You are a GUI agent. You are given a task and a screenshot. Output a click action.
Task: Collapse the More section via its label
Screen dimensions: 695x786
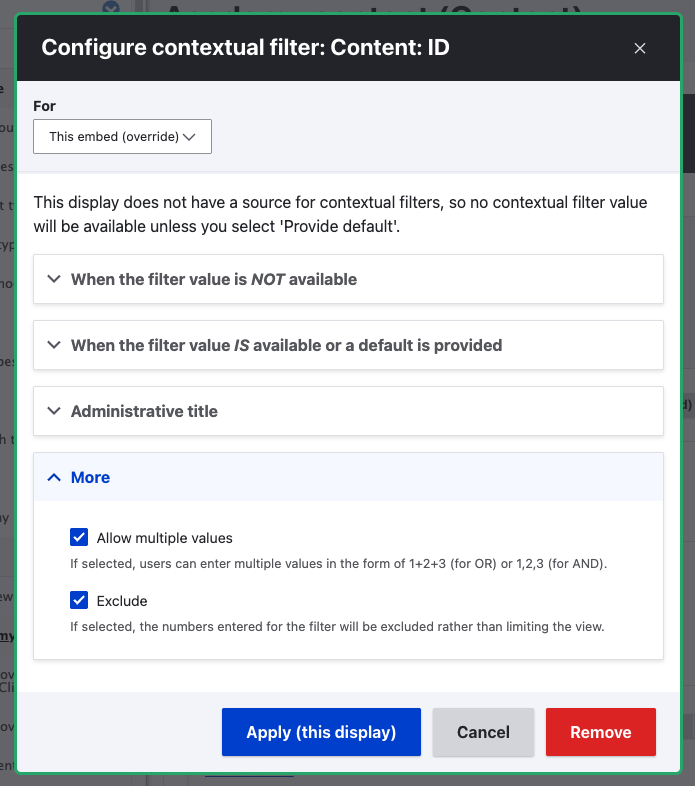[x=90, y=478]
